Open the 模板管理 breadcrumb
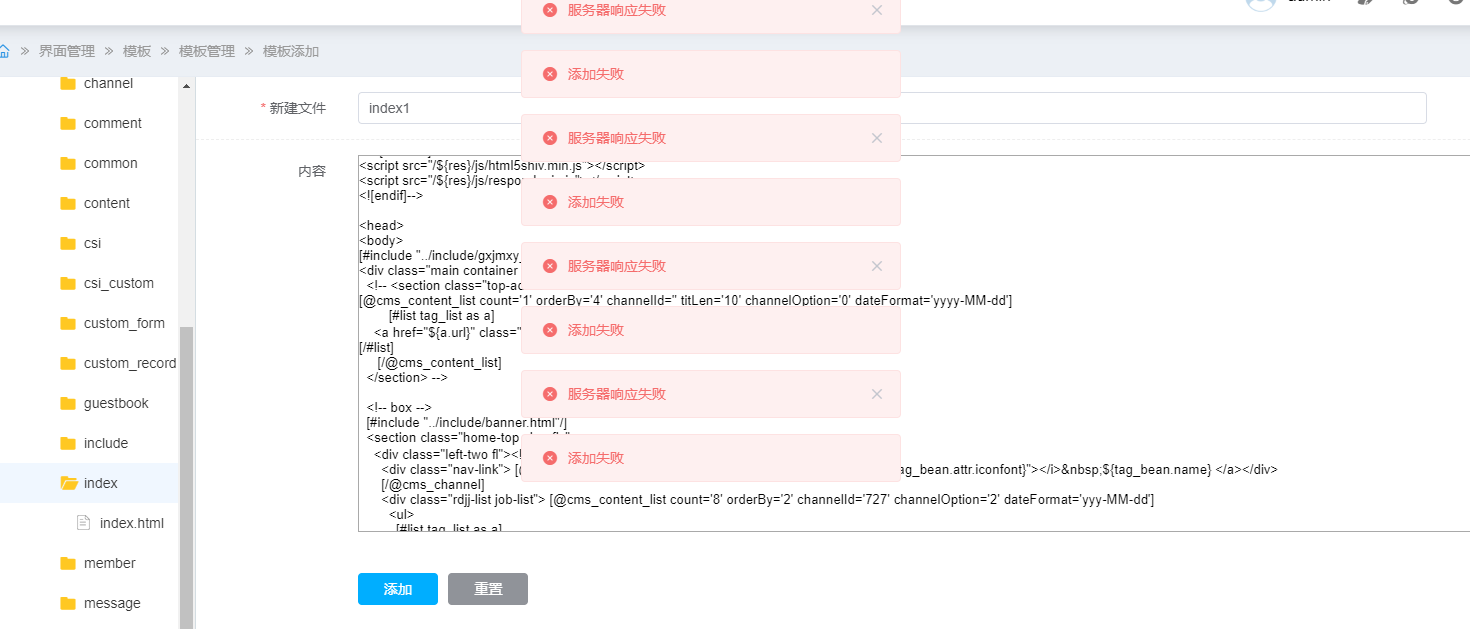Viewport: 1470px width, 629px height. (207, 51)
